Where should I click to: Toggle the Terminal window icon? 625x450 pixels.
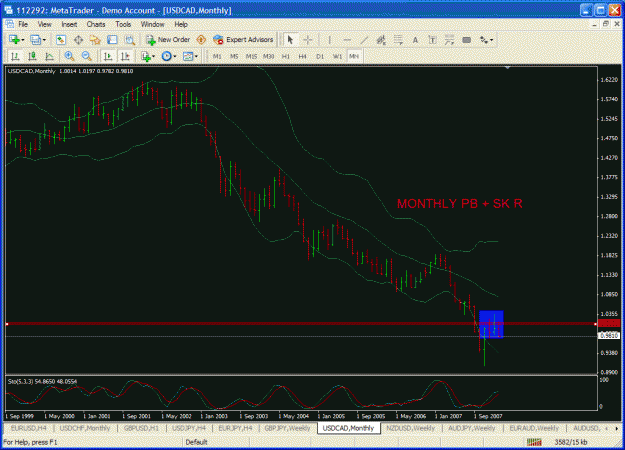[112, 40]
